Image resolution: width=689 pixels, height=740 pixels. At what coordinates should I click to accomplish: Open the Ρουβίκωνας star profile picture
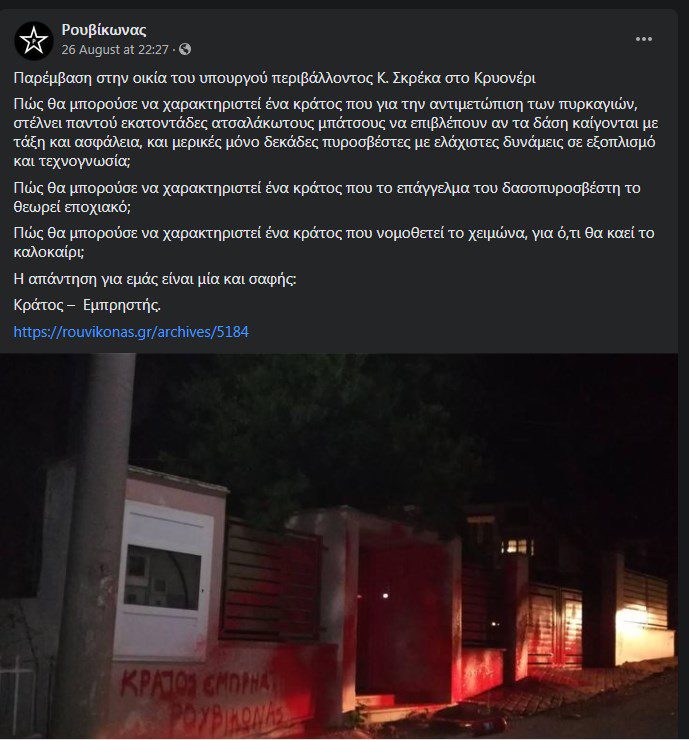(x=34, y=41)
